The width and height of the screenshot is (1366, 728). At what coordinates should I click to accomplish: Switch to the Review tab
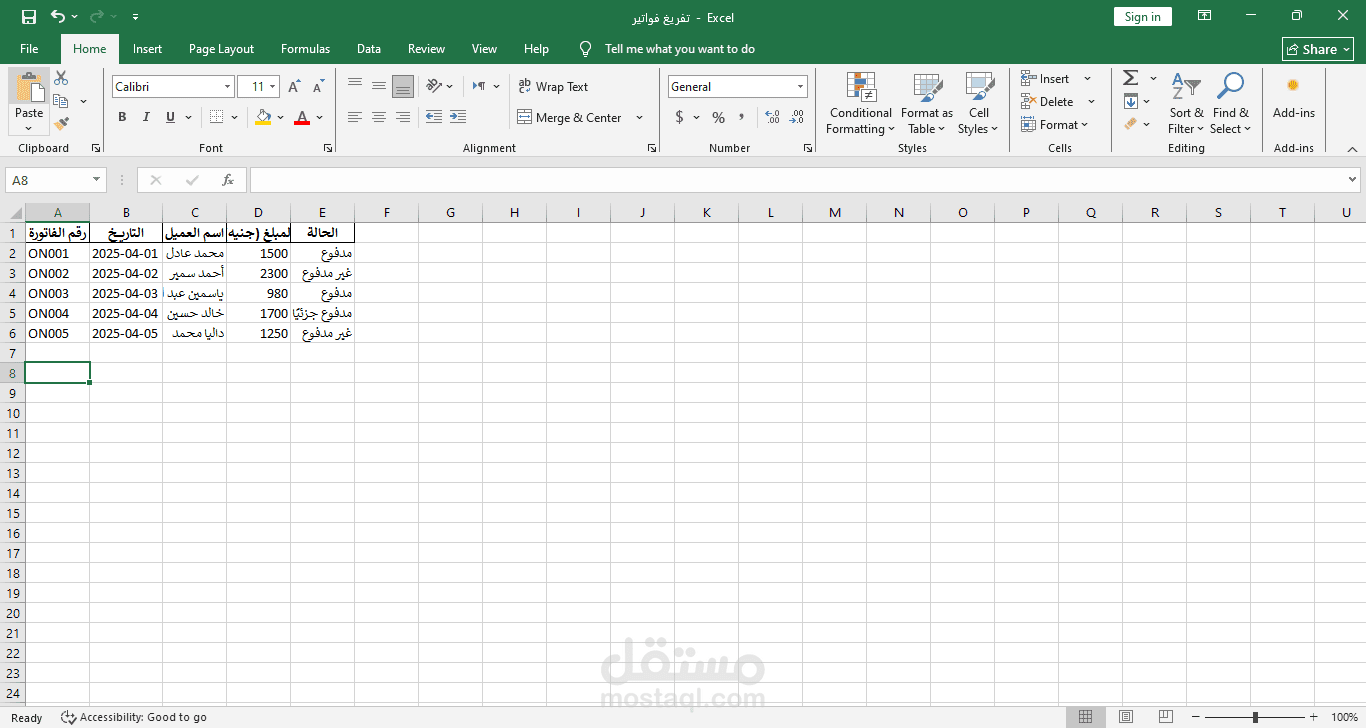pos(426,49)
